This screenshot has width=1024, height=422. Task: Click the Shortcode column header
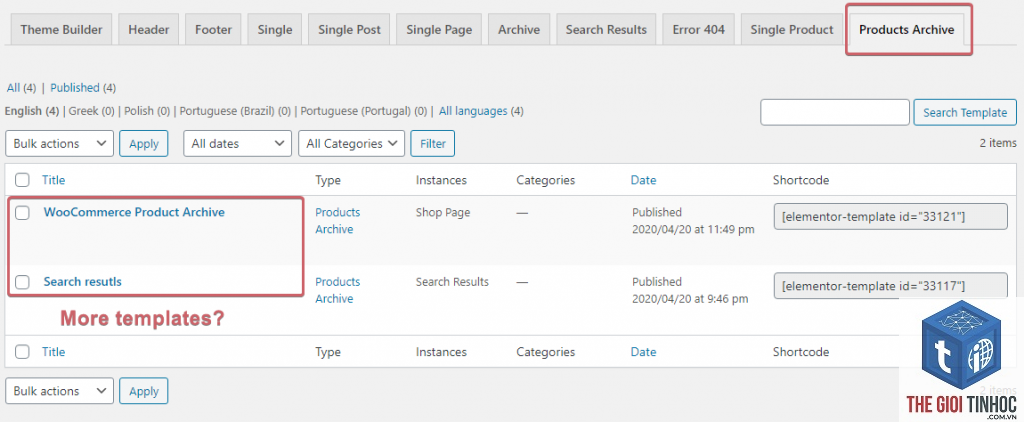(801, 180)
